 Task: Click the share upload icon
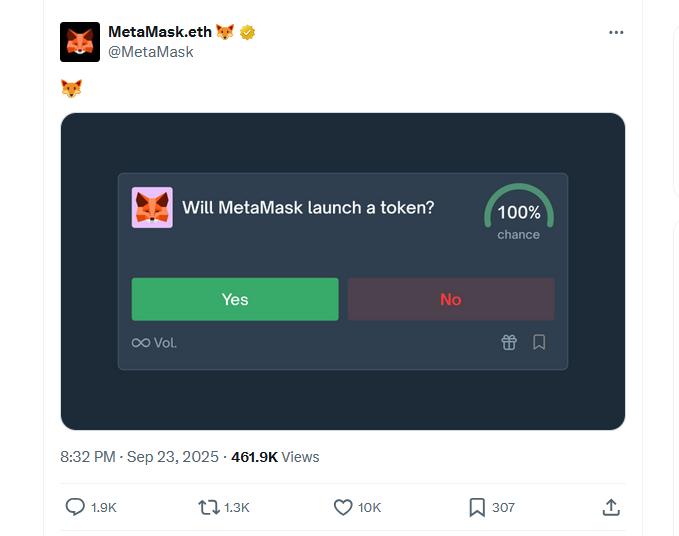611,507
